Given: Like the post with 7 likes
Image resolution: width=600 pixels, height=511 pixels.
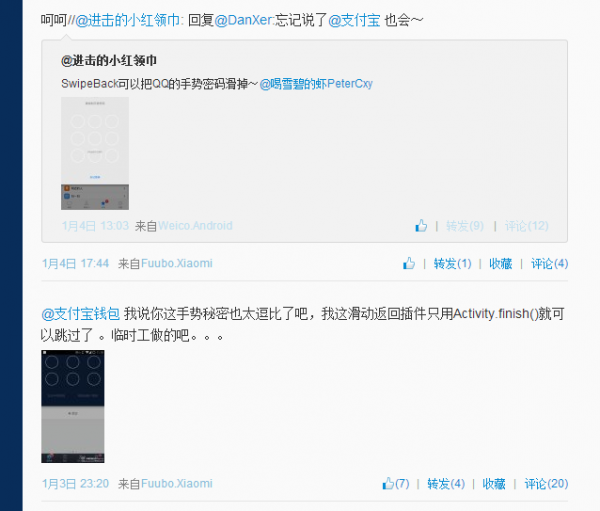Looking at the screenshot, I should tap(396, 483).
